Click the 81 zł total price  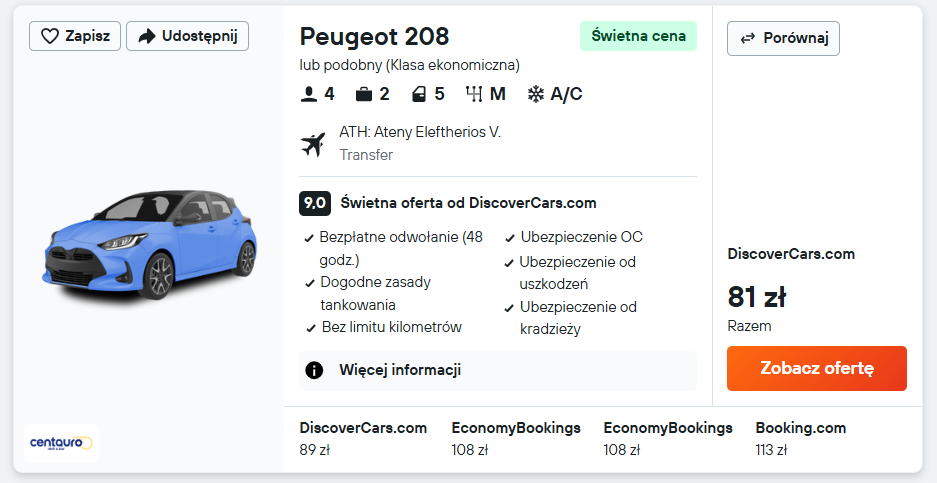(x=757, y=297)
